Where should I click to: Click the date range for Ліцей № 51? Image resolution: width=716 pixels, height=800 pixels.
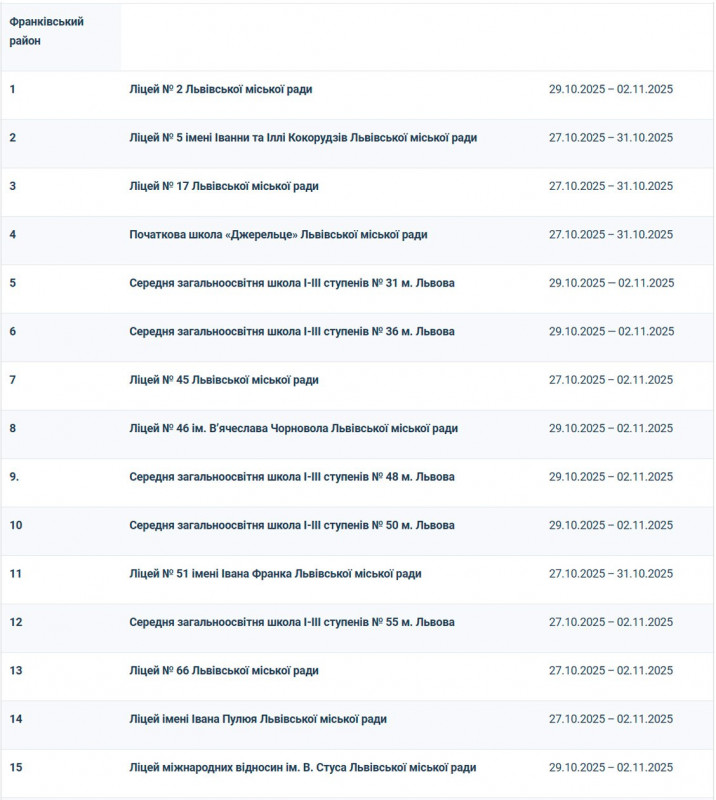[x=611, y=574]
